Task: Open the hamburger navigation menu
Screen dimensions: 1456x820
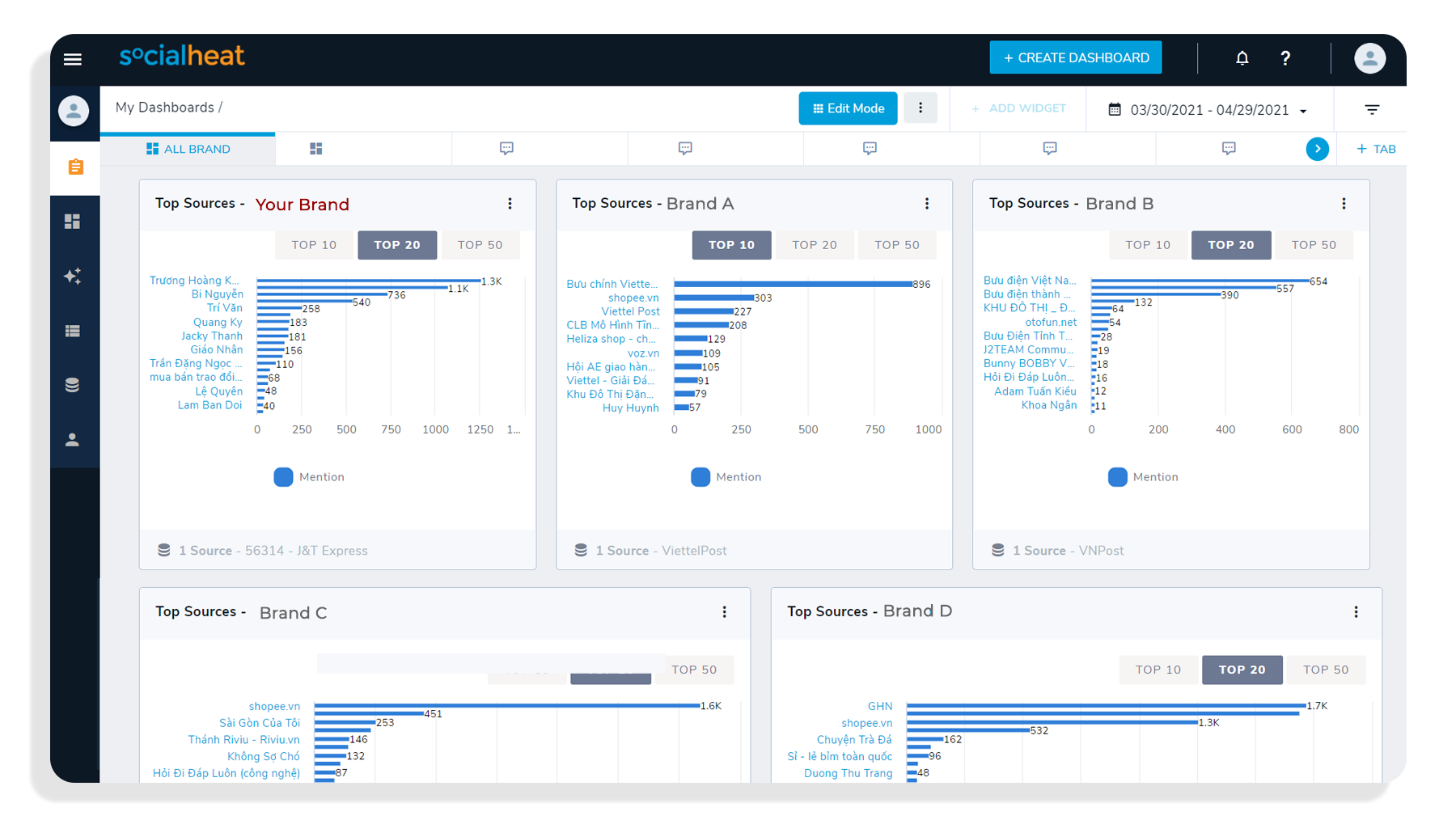Action: point(73,59)
